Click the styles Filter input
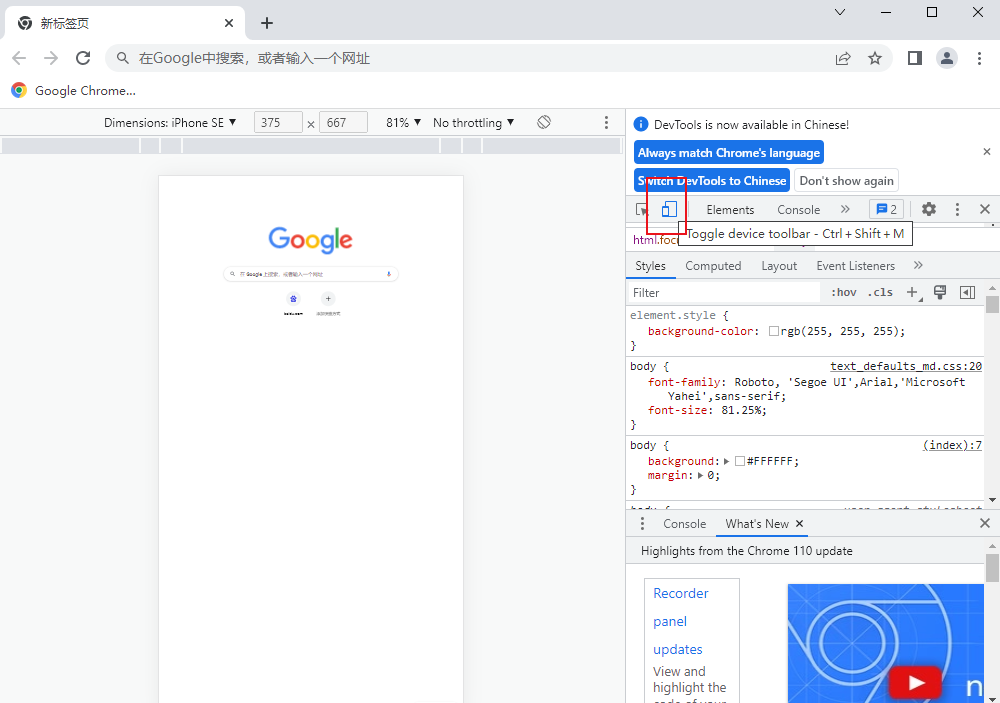Viewport: 1000px width, 703px height. pyautogui.click(x=724, y=293)
